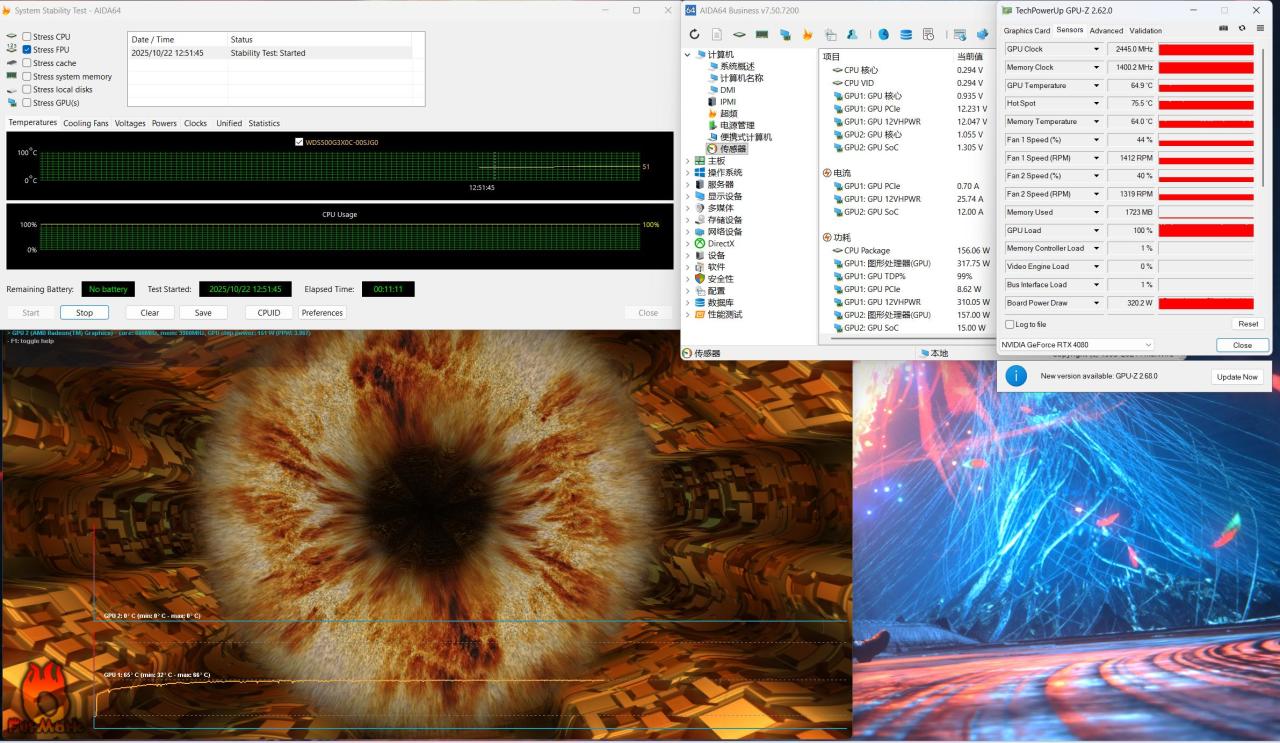Enable Log to file in GPU-Z
Screen dimensions: 1280x743
1009,324
